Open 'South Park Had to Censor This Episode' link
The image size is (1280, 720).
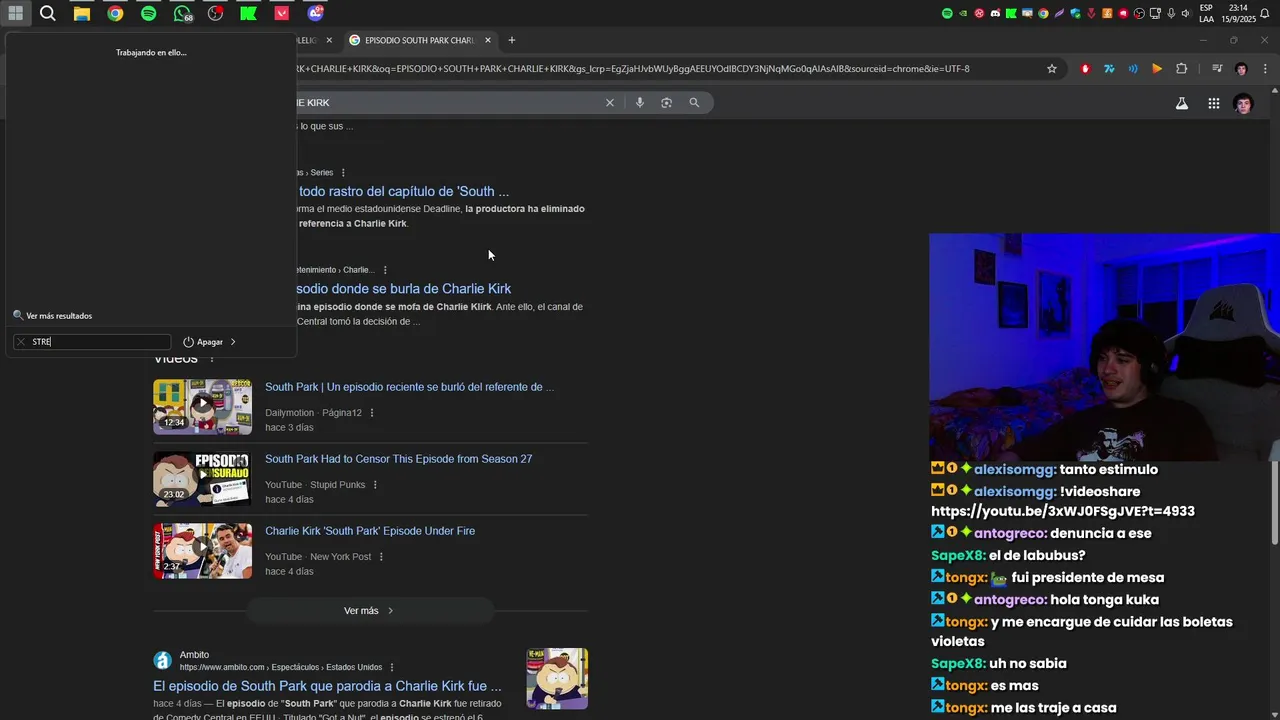tap(398, 459)
